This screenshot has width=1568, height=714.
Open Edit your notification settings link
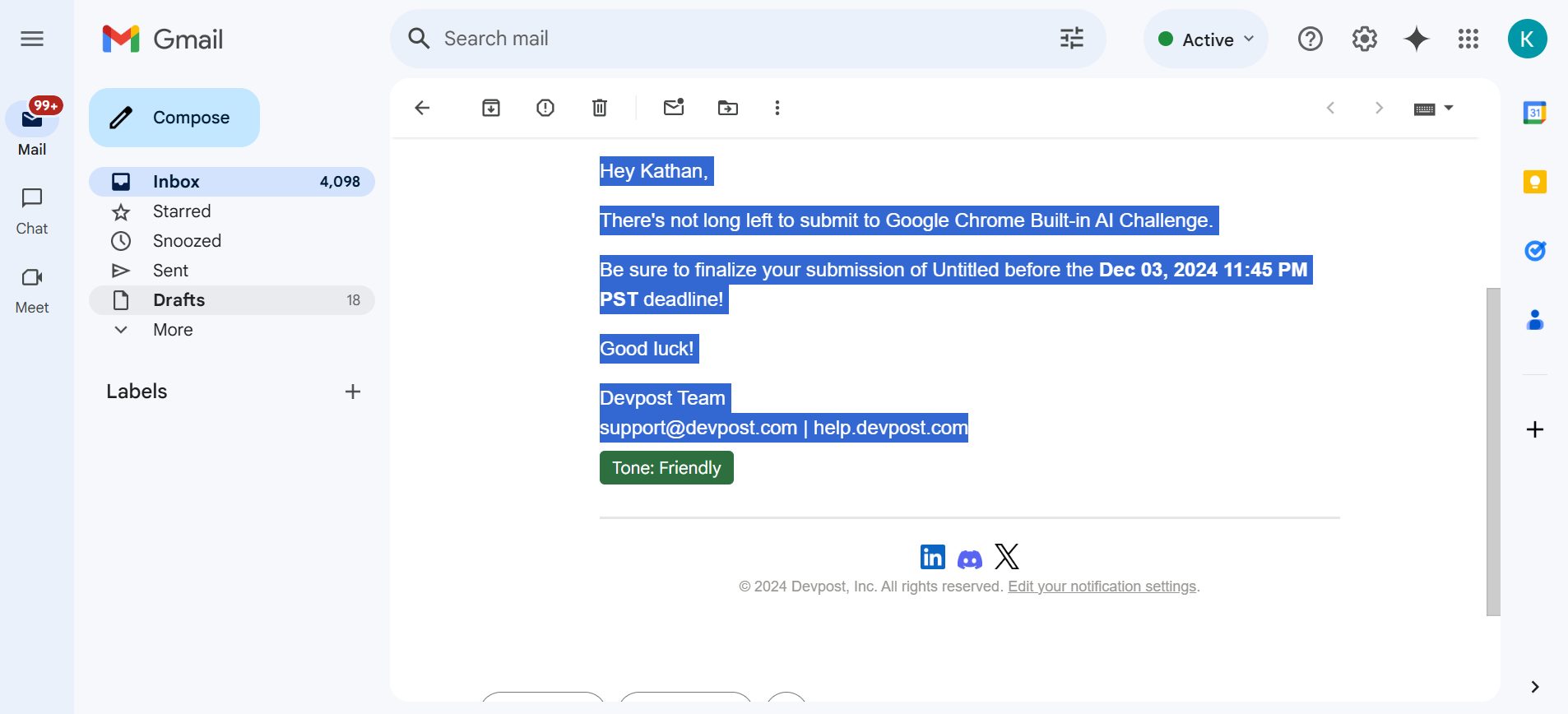click(x=1102, y=586)
